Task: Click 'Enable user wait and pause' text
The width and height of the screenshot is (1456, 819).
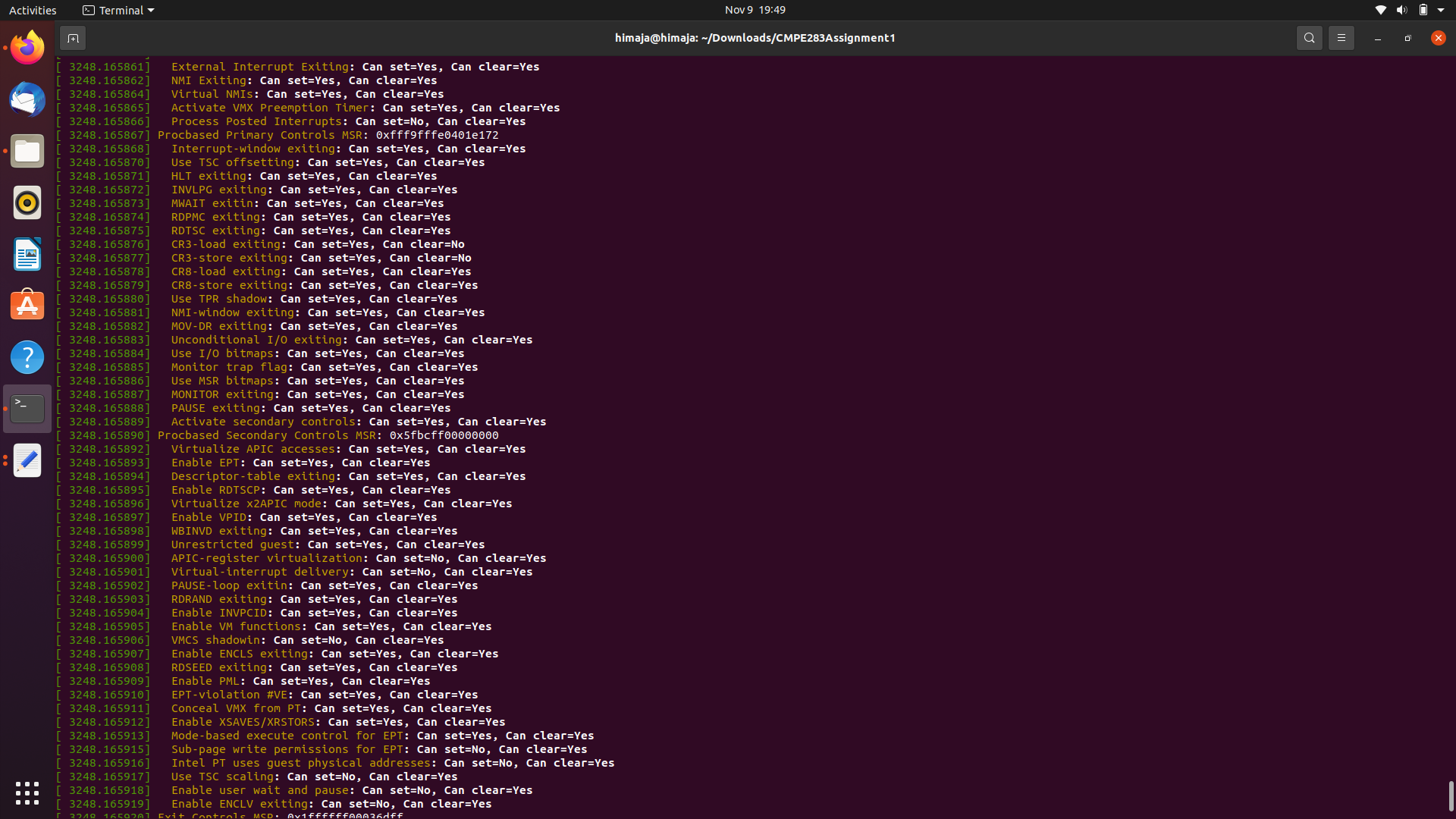Action: click(x=259, y=790)
